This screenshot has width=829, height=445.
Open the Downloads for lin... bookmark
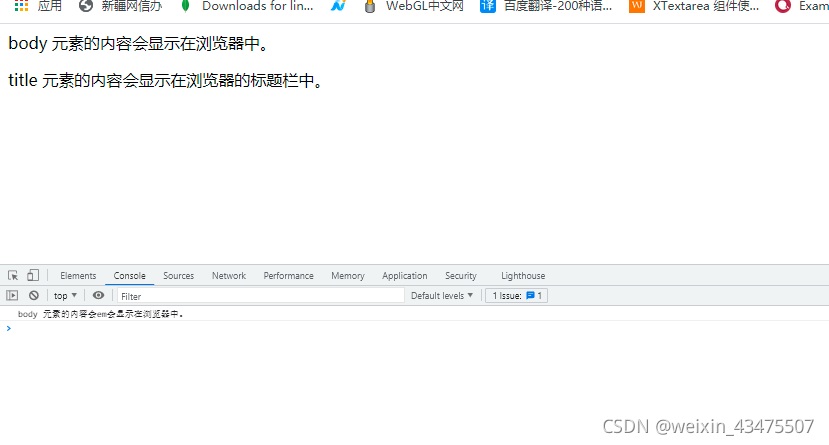246,6
